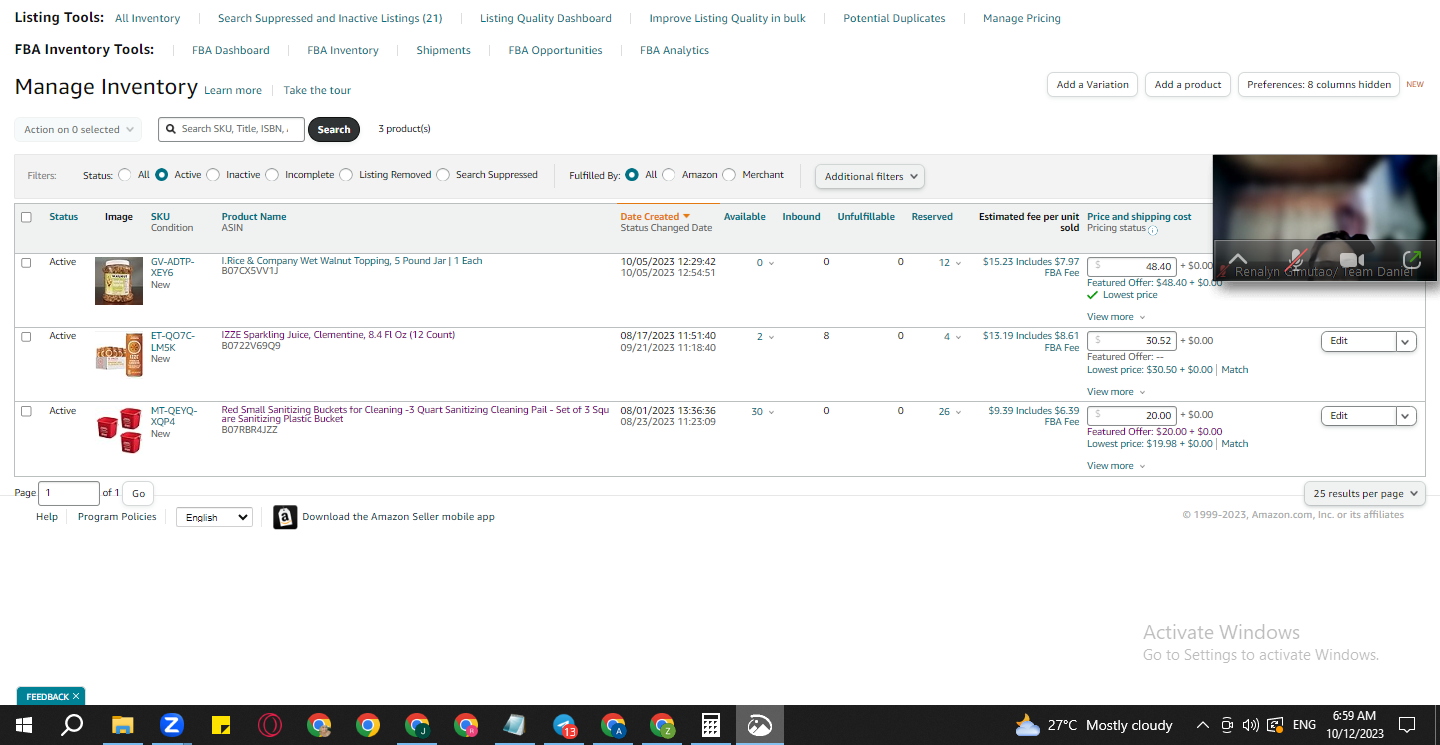Tick the checkbox for the Red Sanitizing Buckets row
This screenshot has height=745, width=1440.
point(26,411)
